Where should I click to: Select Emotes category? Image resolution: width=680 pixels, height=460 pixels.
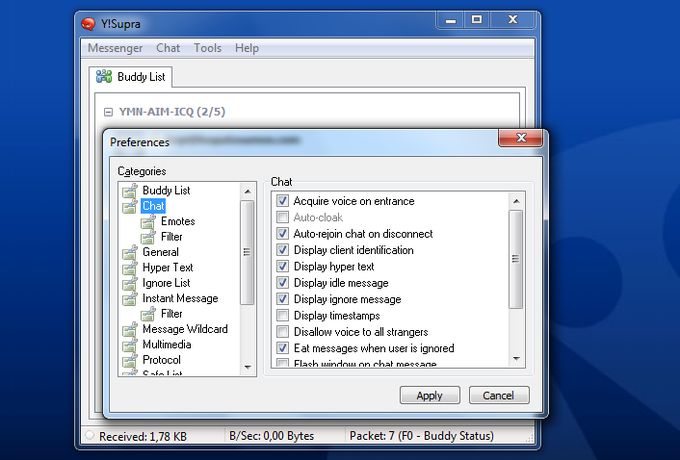(x=178, y=221)
